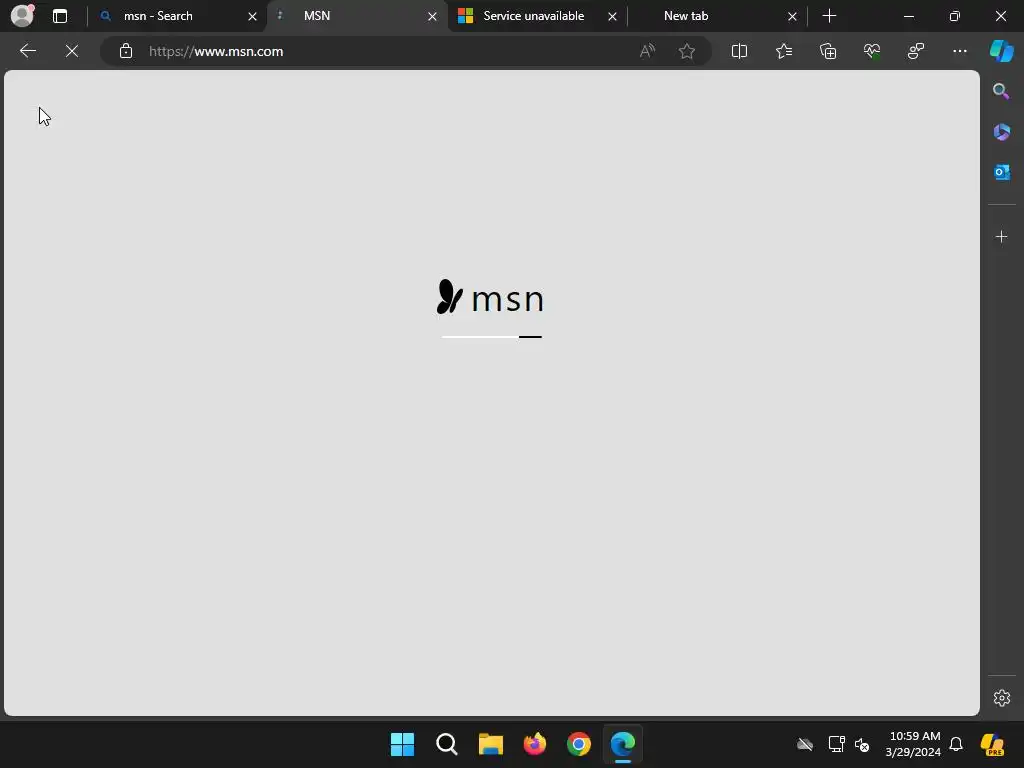1024x768 pixels.
Task: Restore down the Edge window
Action: [955, 16]
